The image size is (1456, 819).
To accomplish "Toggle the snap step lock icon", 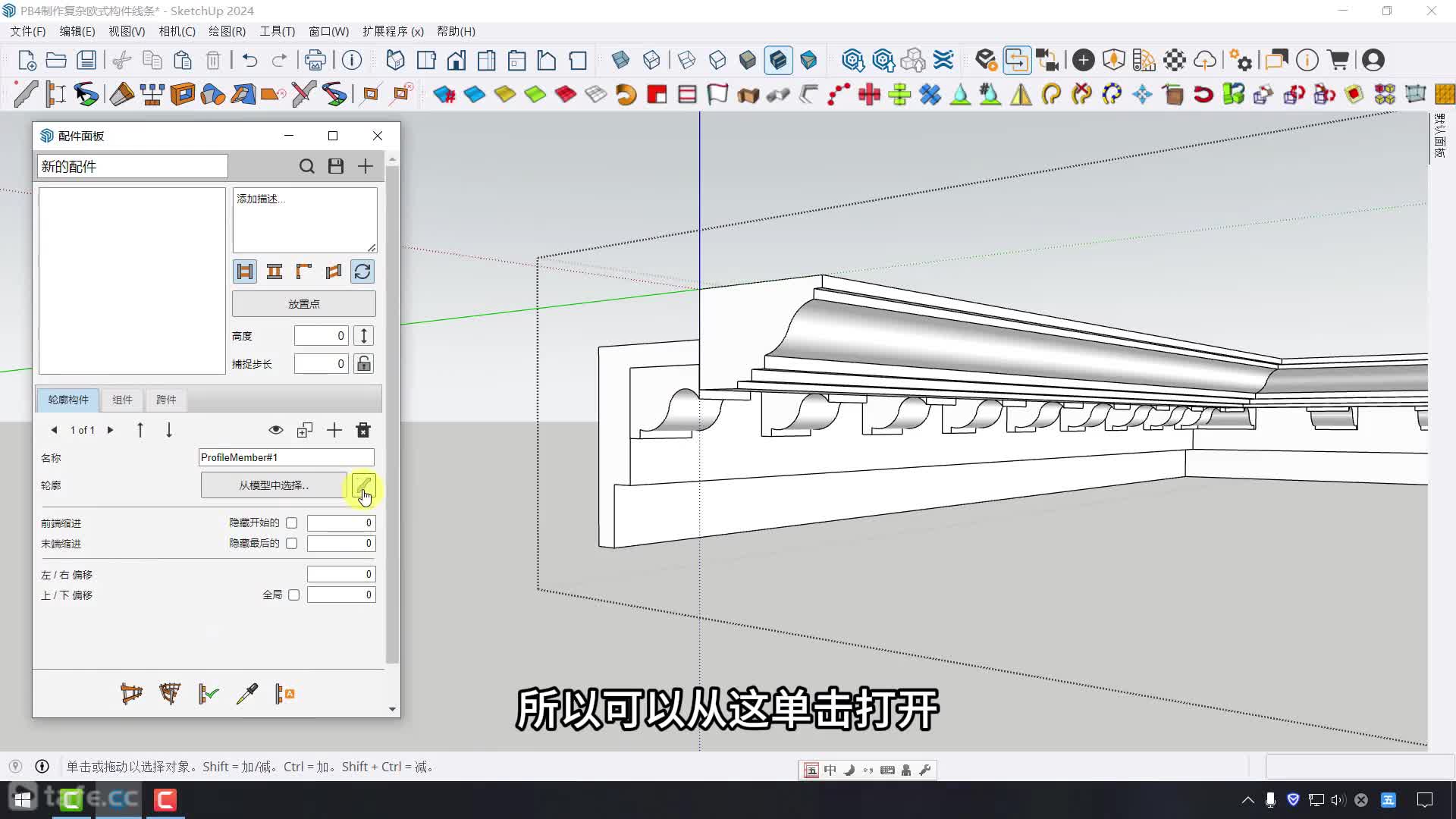I will click(364, 363).
